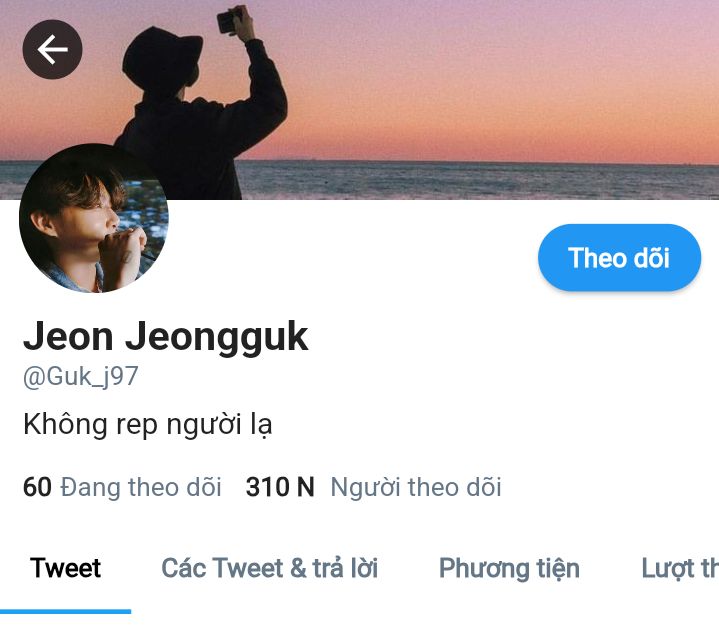The image size is (719, 642).
Task: Click the display name Jeon Jeongguk
Action: (x=166, y=337)
